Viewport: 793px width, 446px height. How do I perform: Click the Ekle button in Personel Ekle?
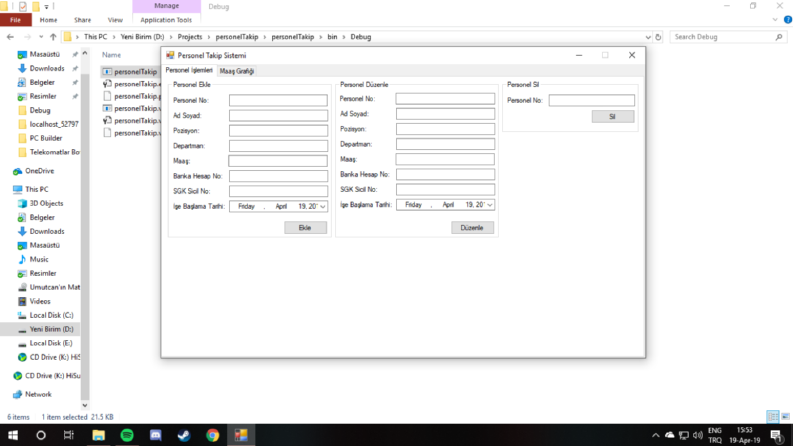pos(305,228)
